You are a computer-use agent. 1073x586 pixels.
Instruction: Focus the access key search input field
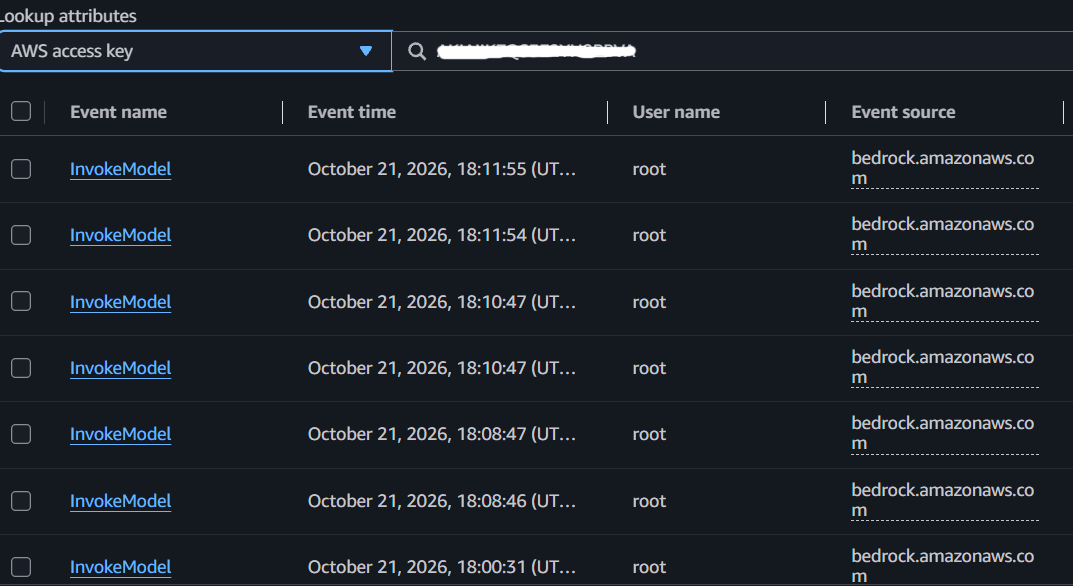pos(732,51)
